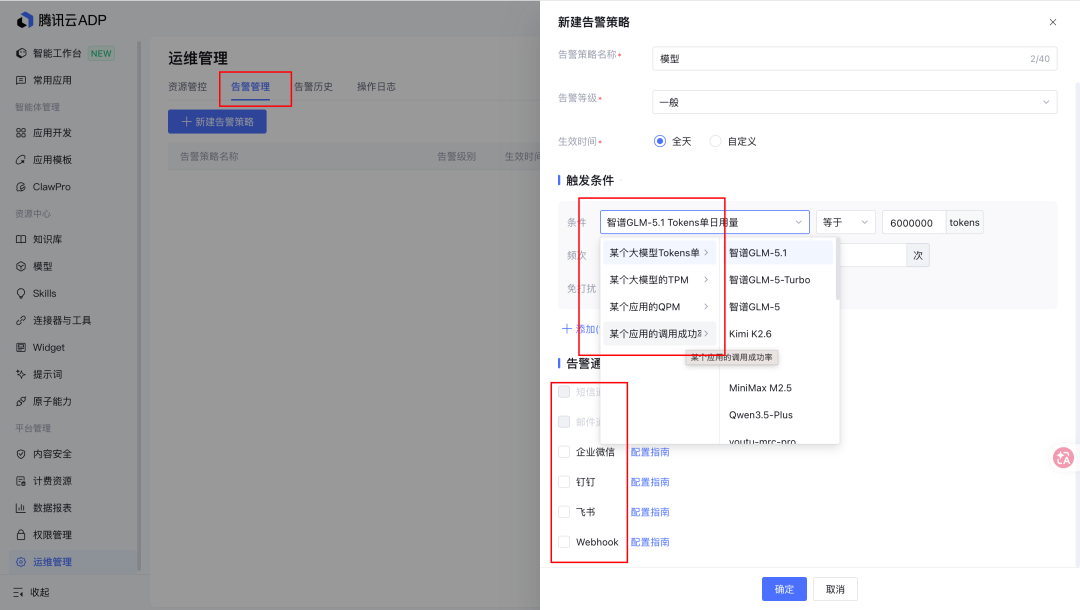Open 模型 sidebar icon
Screen dimensions: 1080x610
[21, 266]
